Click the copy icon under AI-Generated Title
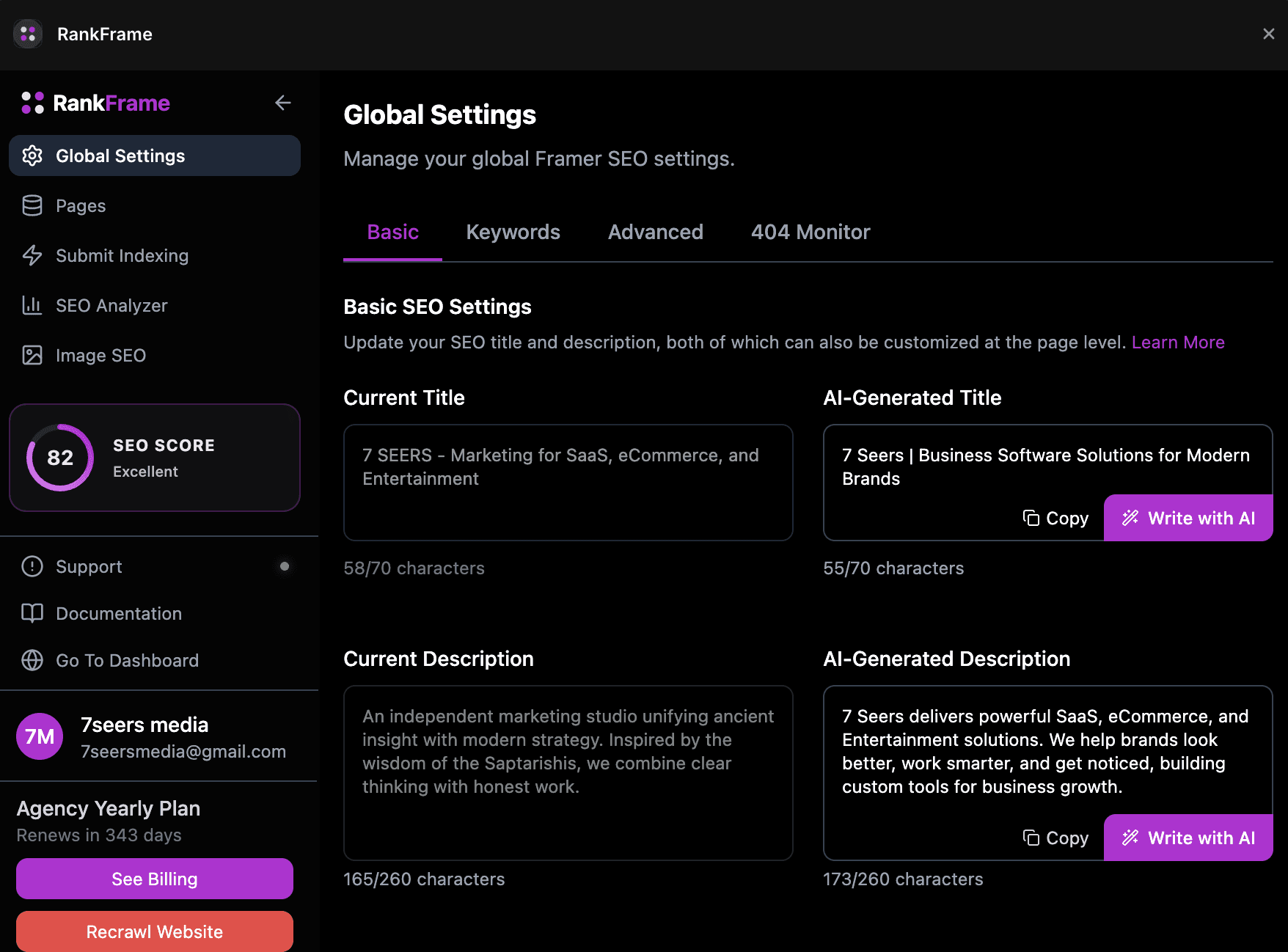The width and height of the screenshot is (1288, 952). tap(1031, 518)
